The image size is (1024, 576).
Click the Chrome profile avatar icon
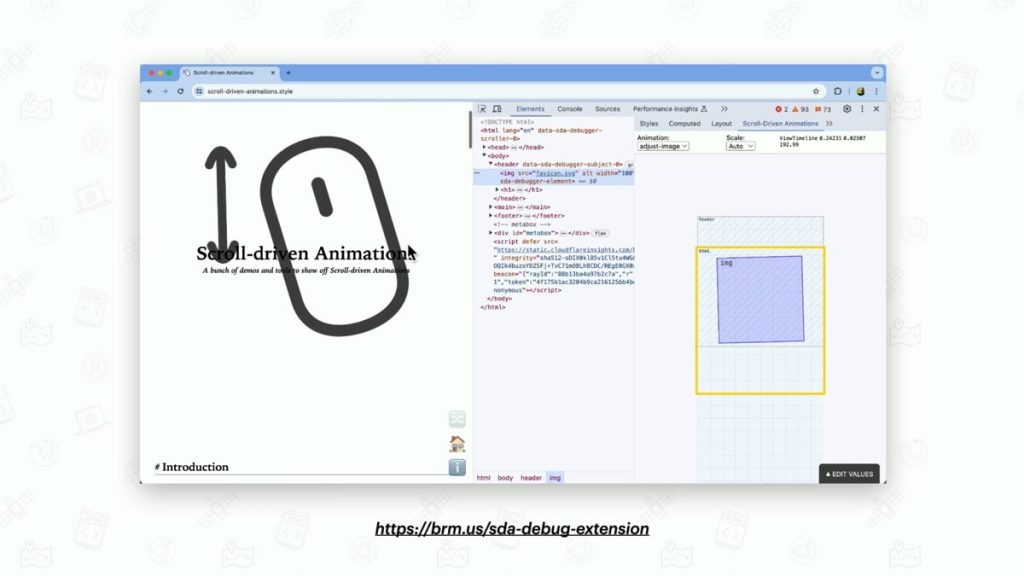[860, 91]
